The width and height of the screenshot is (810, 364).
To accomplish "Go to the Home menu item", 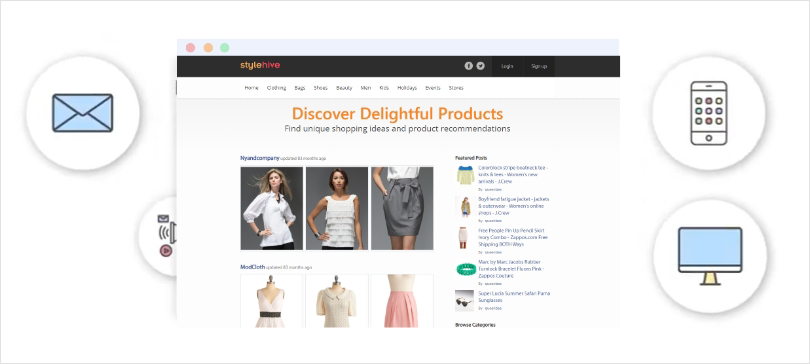I will [x=252, y=88].
